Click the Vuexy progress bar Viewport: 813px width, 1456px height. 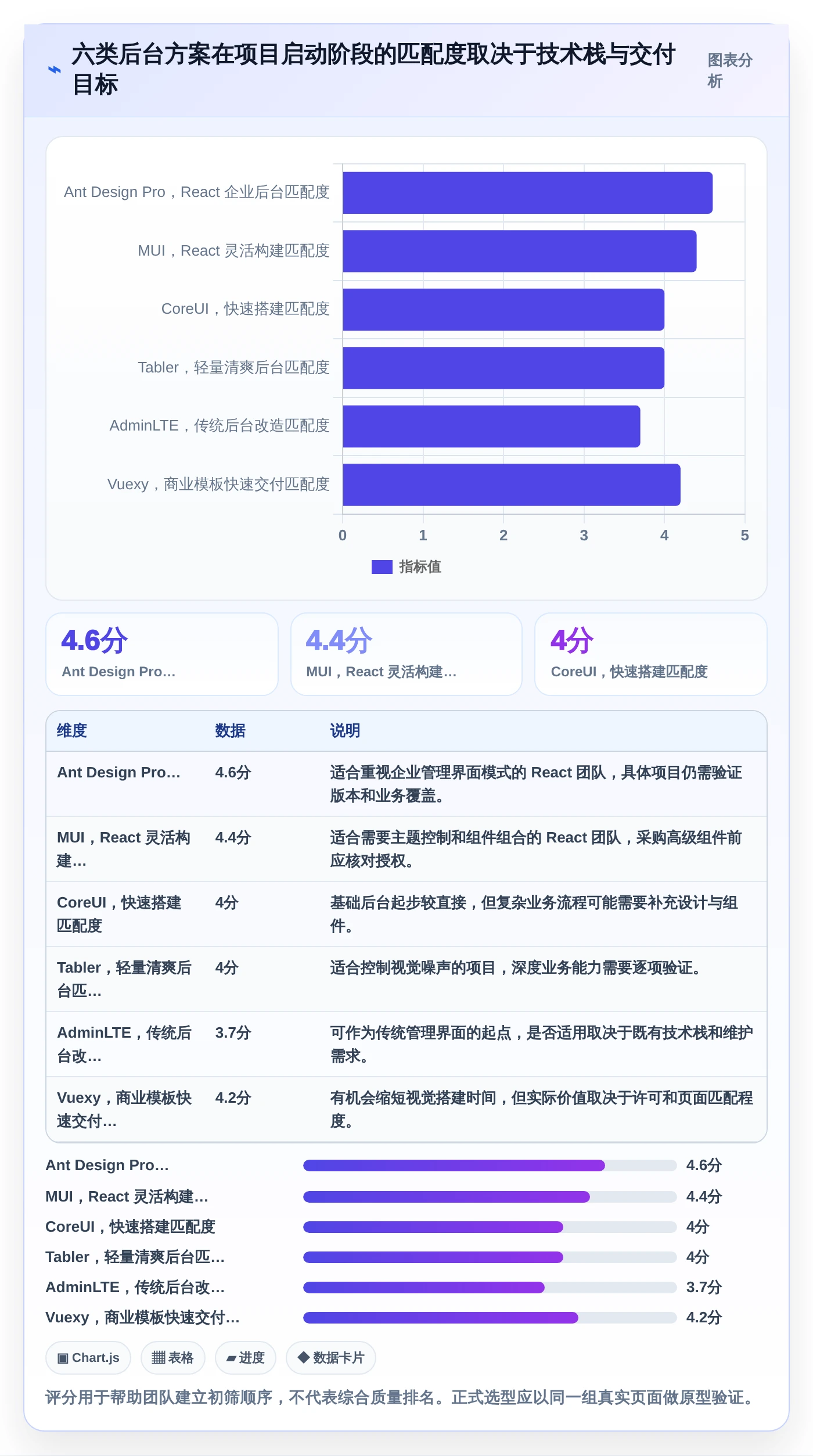(x=490, y=1317)
